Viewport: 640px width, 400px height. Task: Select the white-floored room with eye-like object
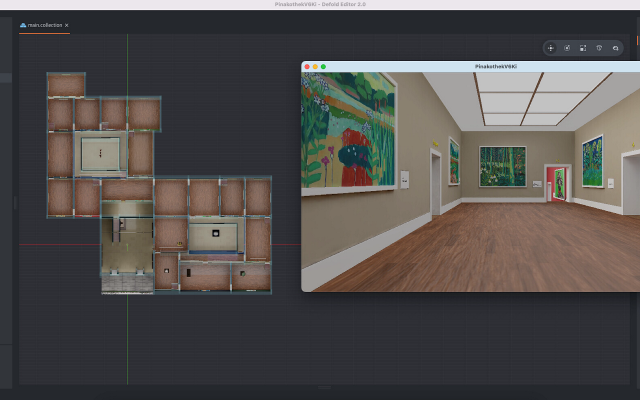tap(216, 235)
